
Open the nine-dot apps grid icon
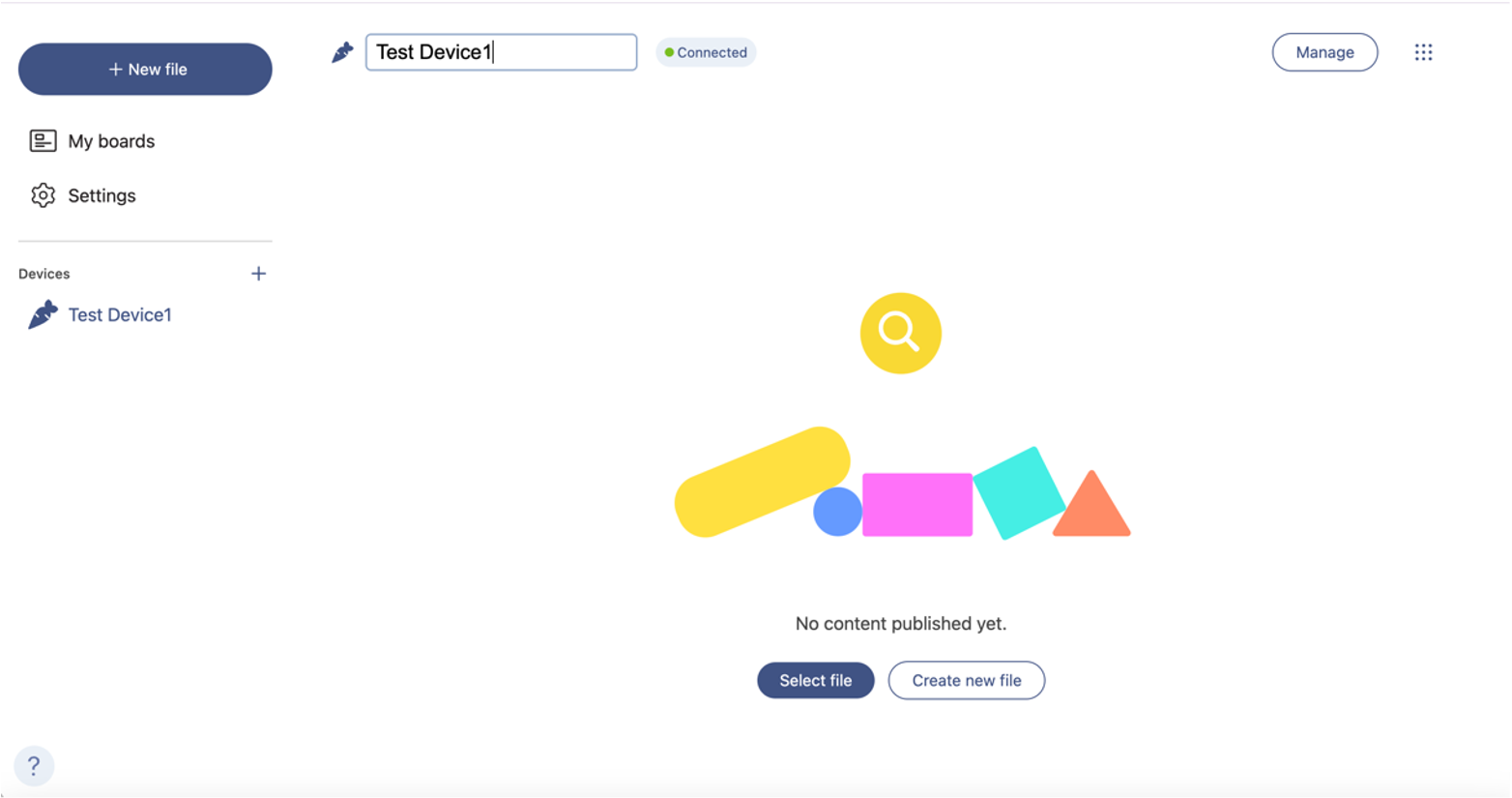[1423, 52]
